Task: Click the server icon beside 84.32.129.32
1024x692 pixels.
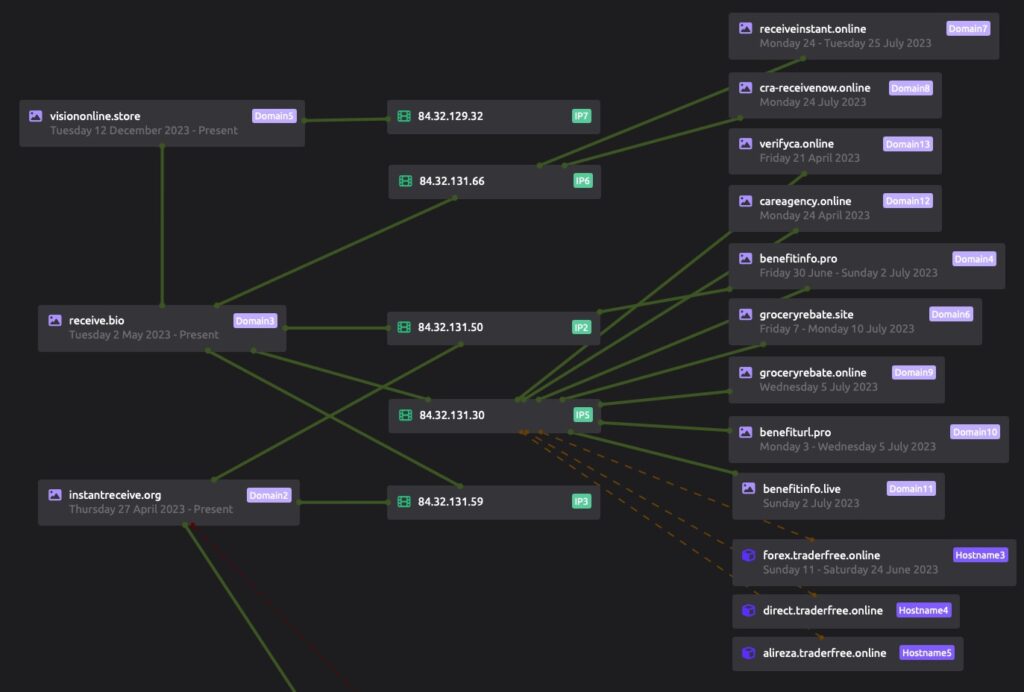Action: [x=405, y=116]
